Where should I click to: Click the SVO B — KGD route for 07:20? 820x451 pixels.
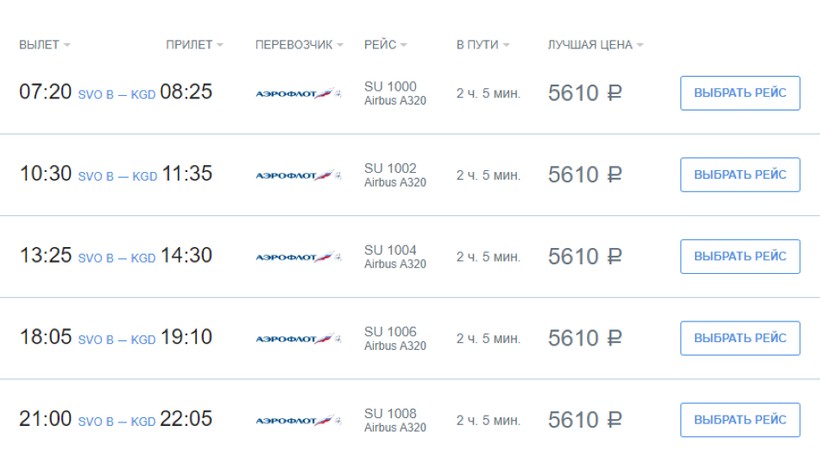[x=116, y=94]
